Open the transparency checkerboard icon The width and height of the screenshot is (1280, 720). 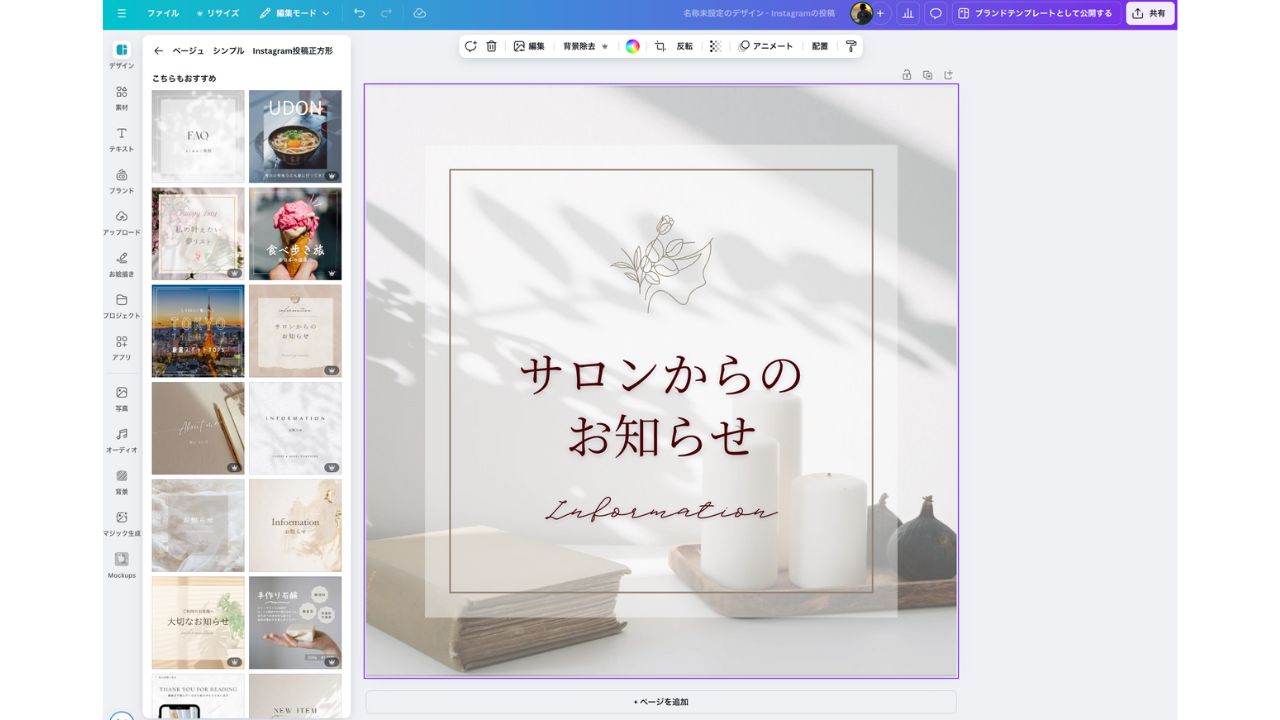(714, 46)
